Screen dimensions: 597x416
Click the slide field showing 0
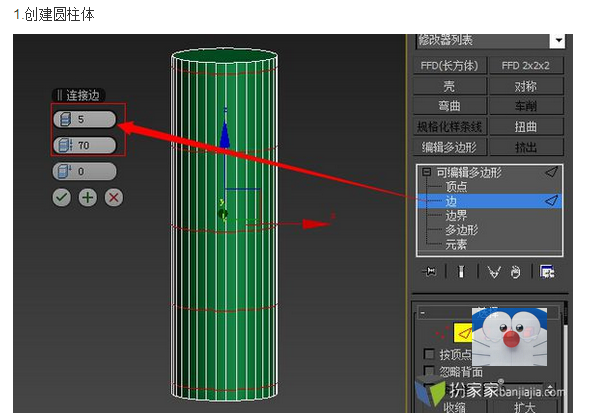(x=85, y=171)
